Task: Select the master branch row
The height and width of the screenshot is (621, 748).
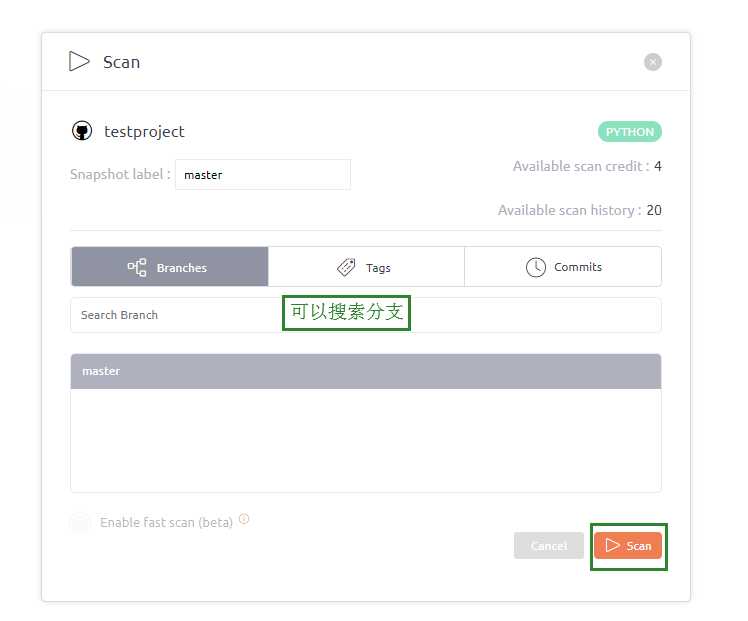Action: tap(365, 371)
